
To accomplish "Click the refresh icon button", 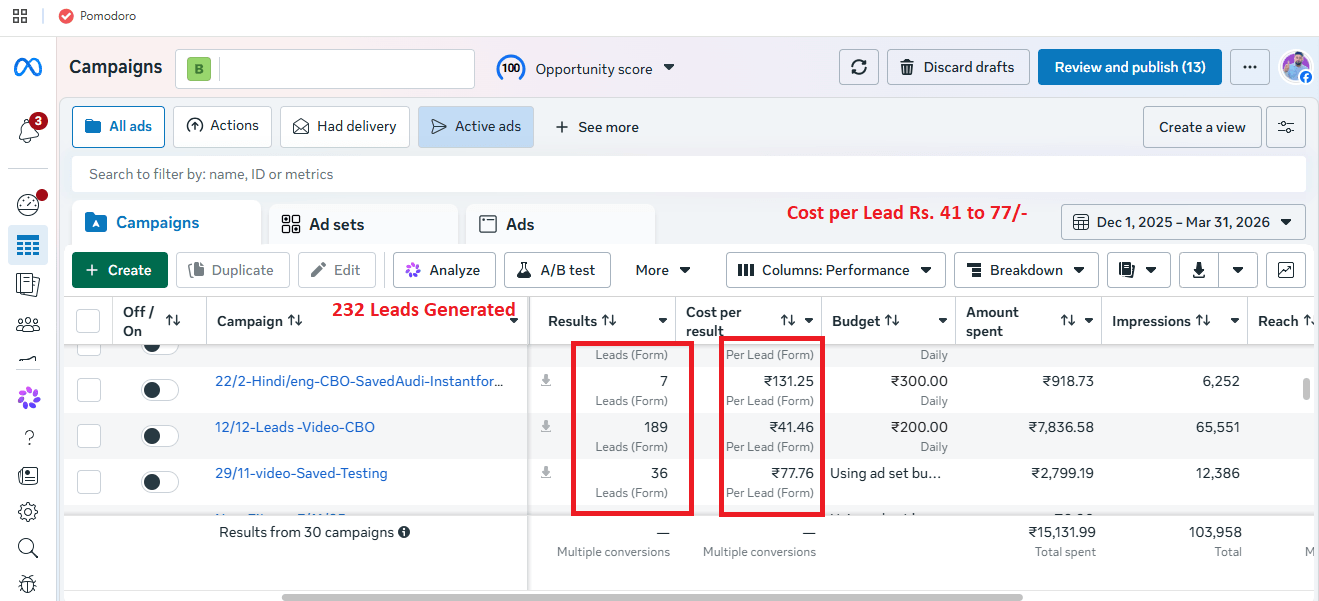I will (x=858, y=67).
